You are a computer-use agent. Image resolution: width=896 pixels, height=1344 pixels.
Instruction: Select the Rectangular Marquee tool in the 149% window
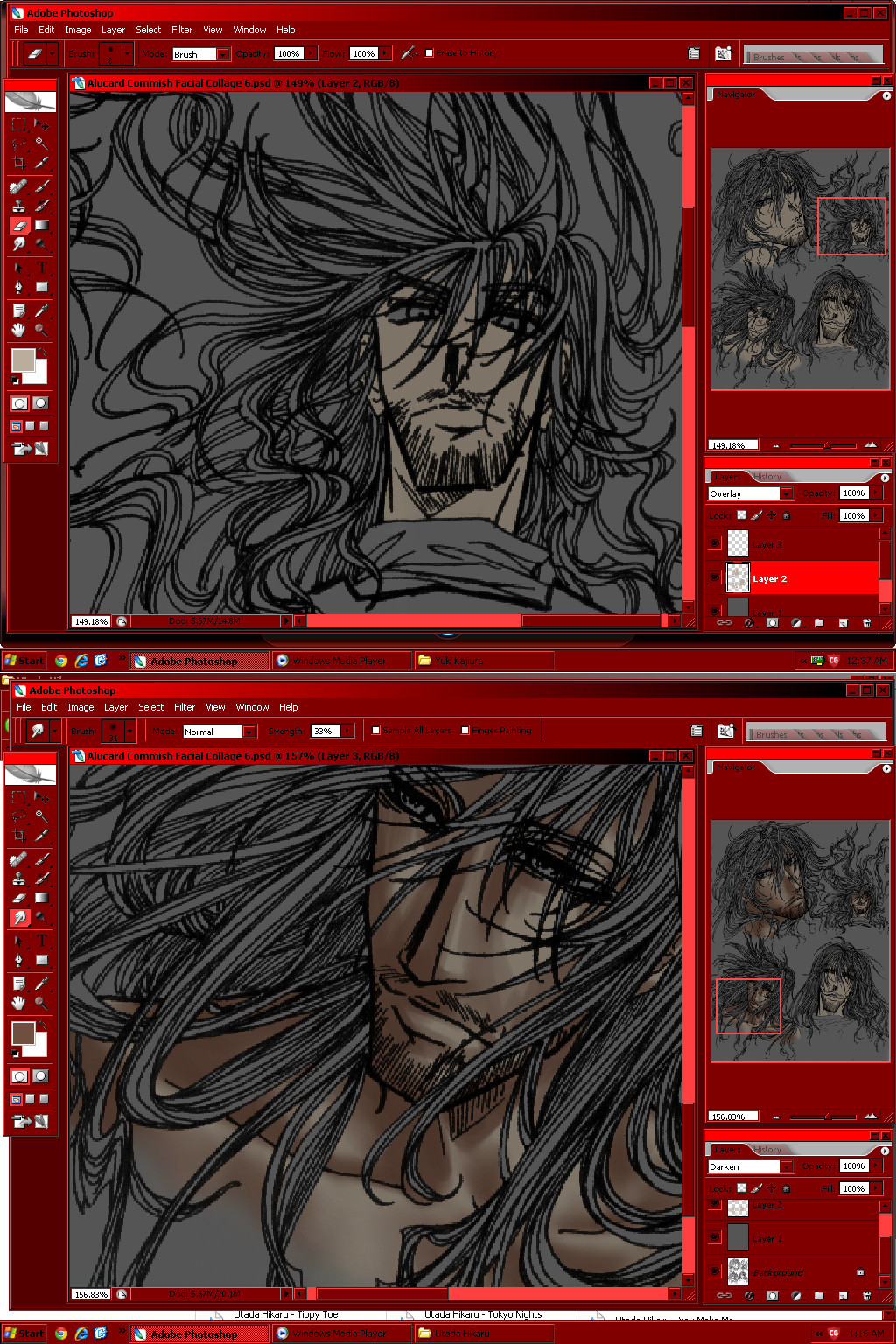[18, 125]
